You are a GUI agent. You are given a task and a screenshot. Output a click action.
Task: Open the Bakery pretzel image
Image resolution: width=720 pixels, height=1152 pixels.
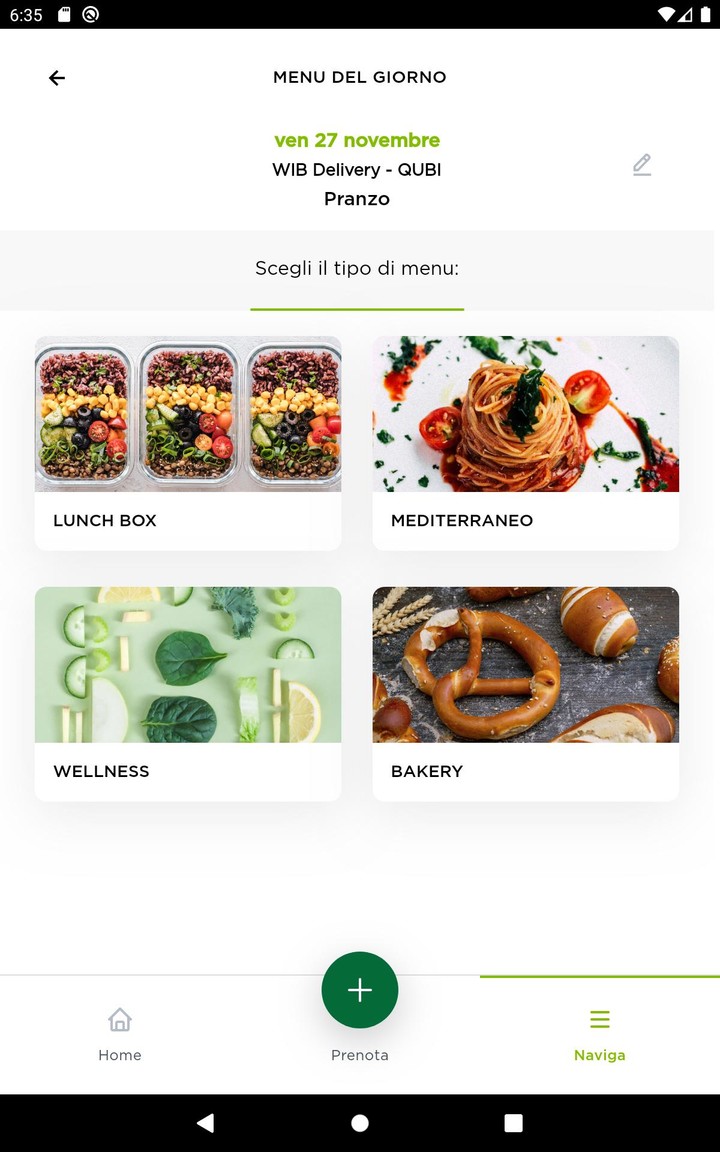coord(525,664)
